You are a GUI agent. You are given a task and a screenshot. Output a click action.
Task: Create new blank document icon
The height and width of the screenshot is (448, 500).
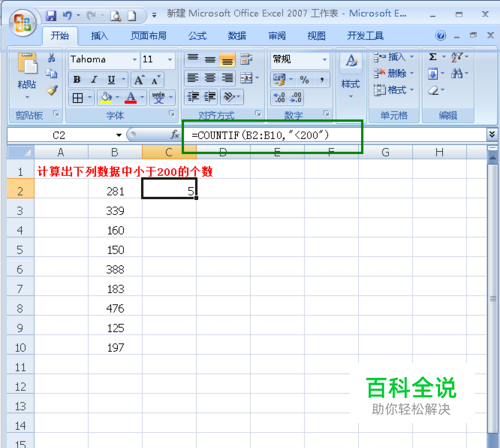pyautogui.click(x=132, y=16)
